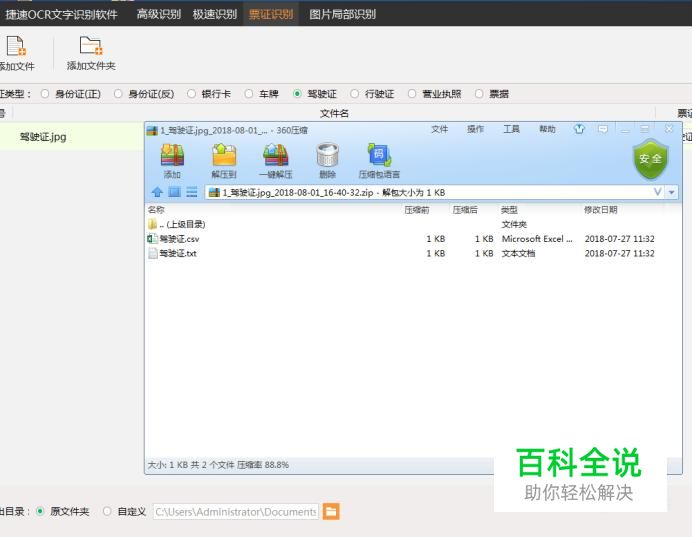Click the zip path address bar
This screenshot has width=692, height=537.
pos(435,192)
